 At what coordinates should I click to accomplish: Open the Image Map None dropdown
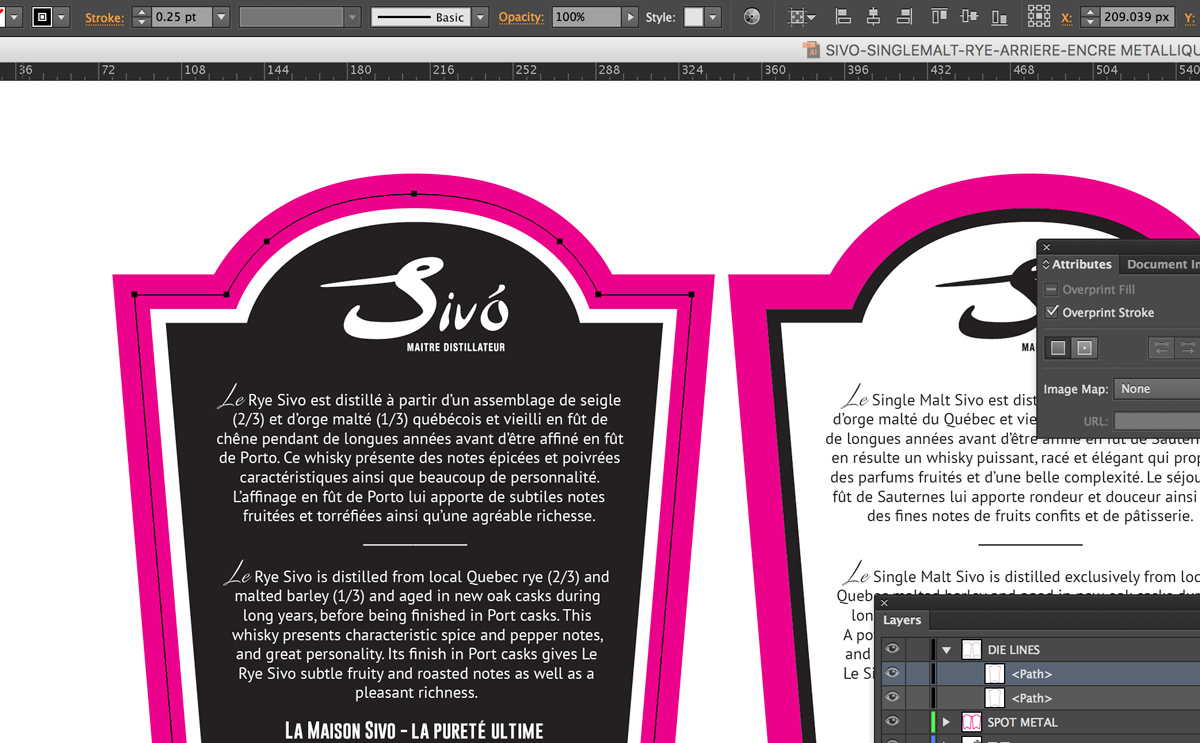tap(1157, 389)
